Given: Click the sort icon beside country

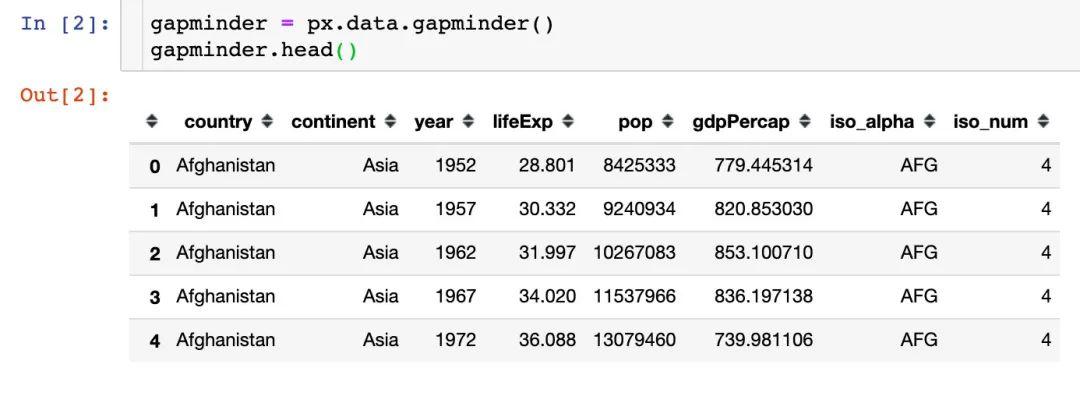Looking at the screenshot, I should 267,122.
